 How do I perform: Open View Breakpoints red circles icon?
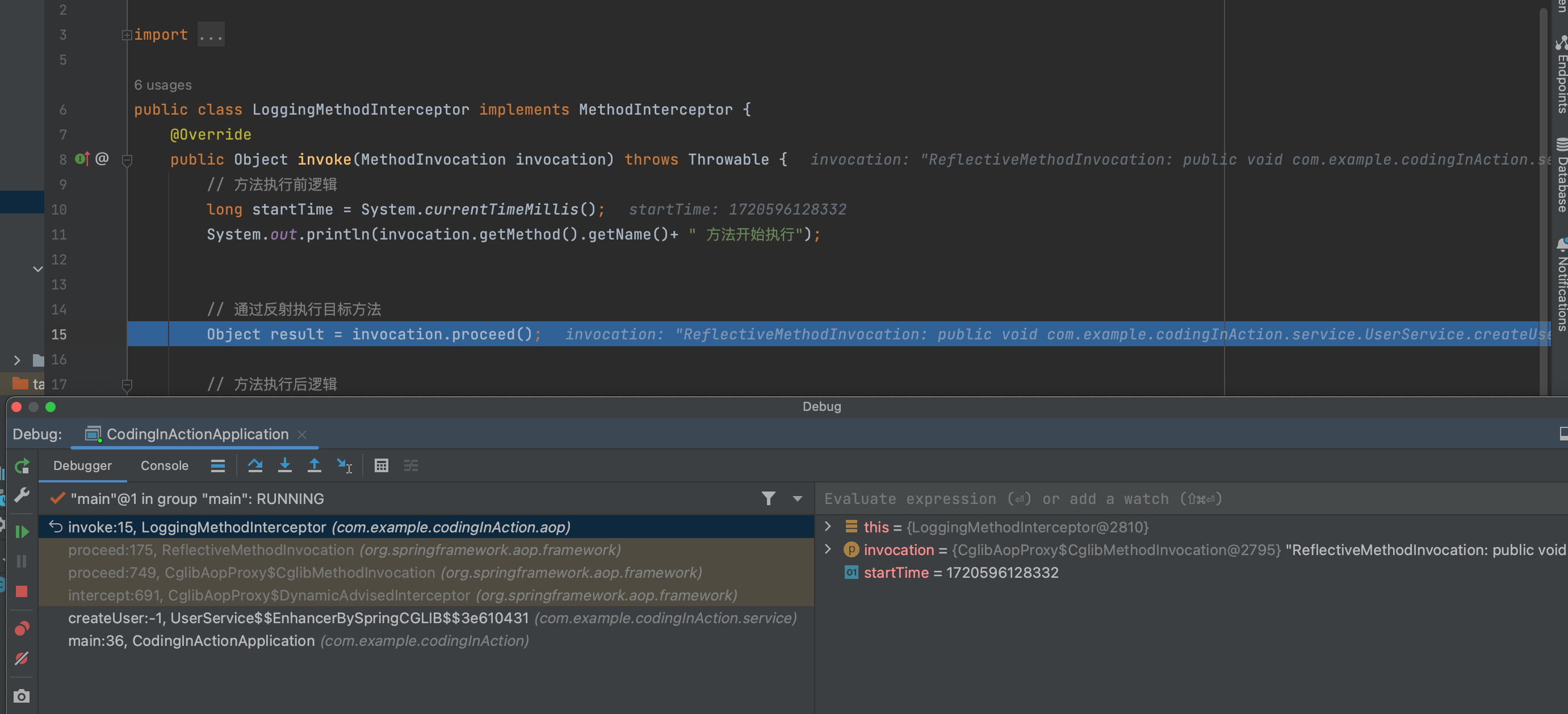22,628
